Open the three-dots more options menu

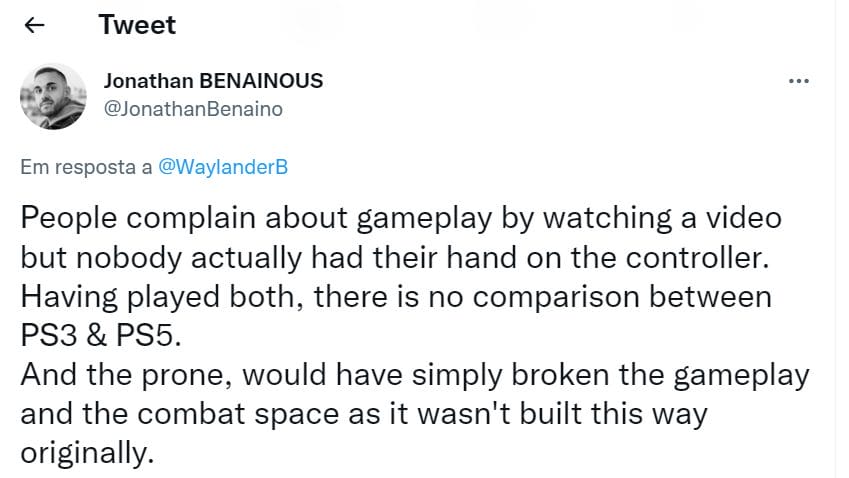[x=798, y=81]
